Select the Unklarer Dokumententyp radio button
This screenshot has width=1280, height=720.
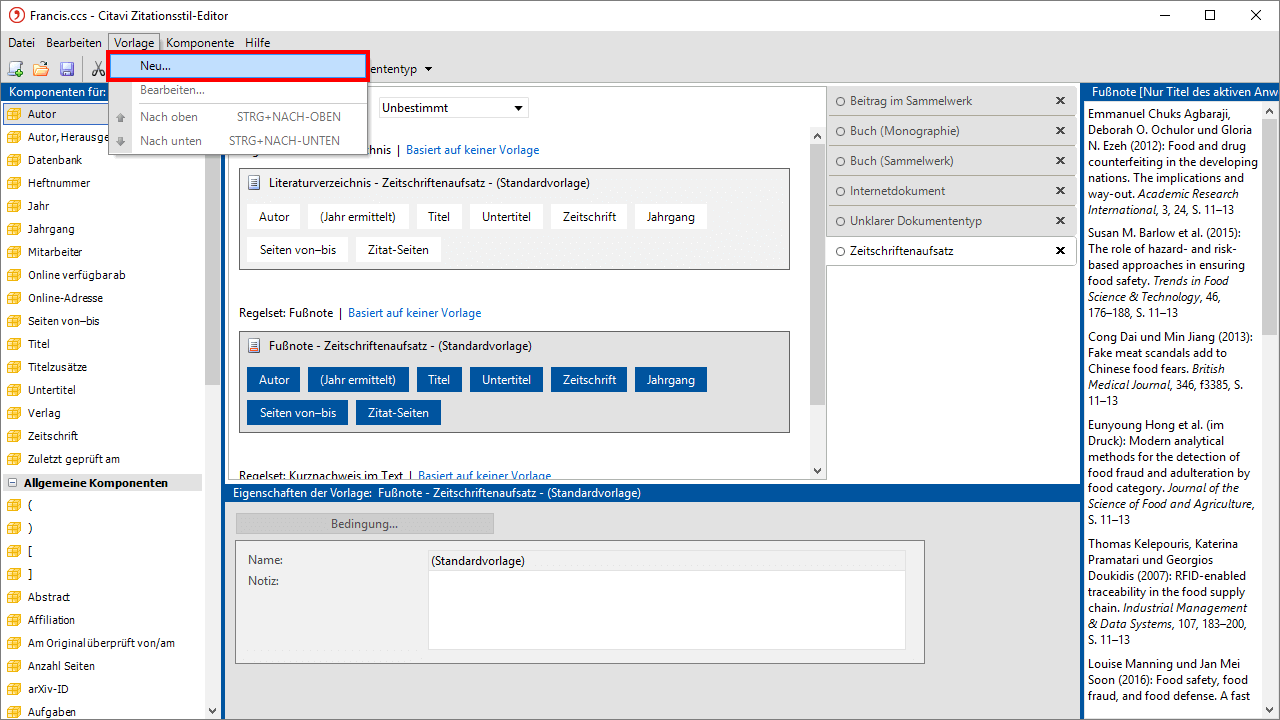pos(840,221)
